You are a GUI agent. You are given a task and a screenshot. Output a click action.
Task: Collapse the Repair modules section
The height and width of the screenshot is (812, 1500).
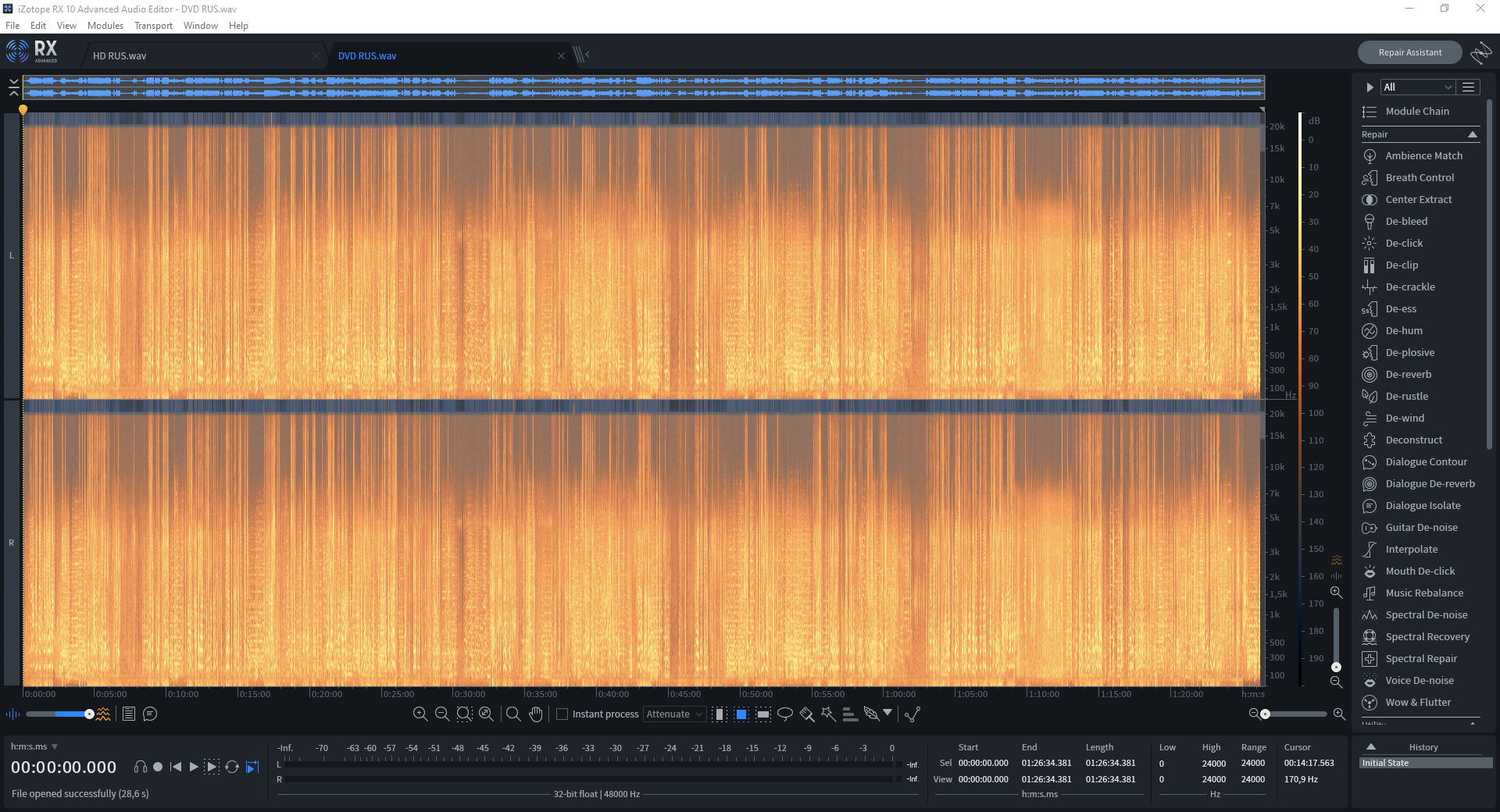click(1473, 134)
